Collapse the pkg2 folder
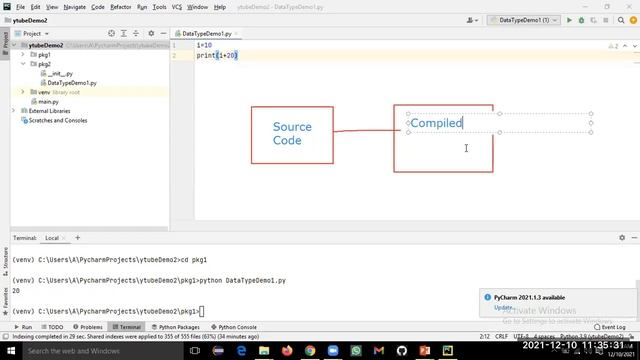640x360 pixels. [x=23, y=64]
